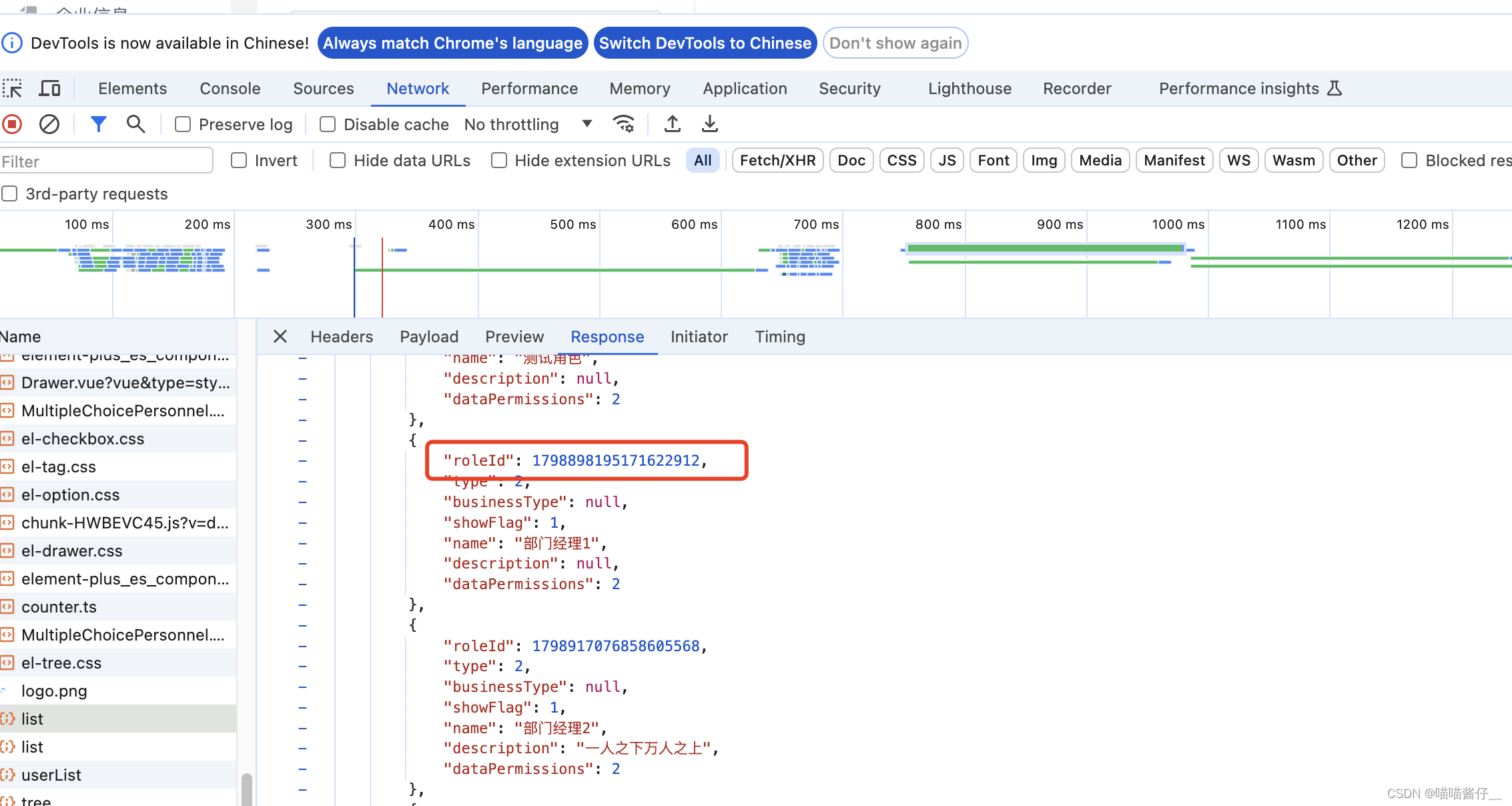This screenshot has width=1512, height=806.
Task: Toggle the device toolbar icon
Action: click(50, 89)
